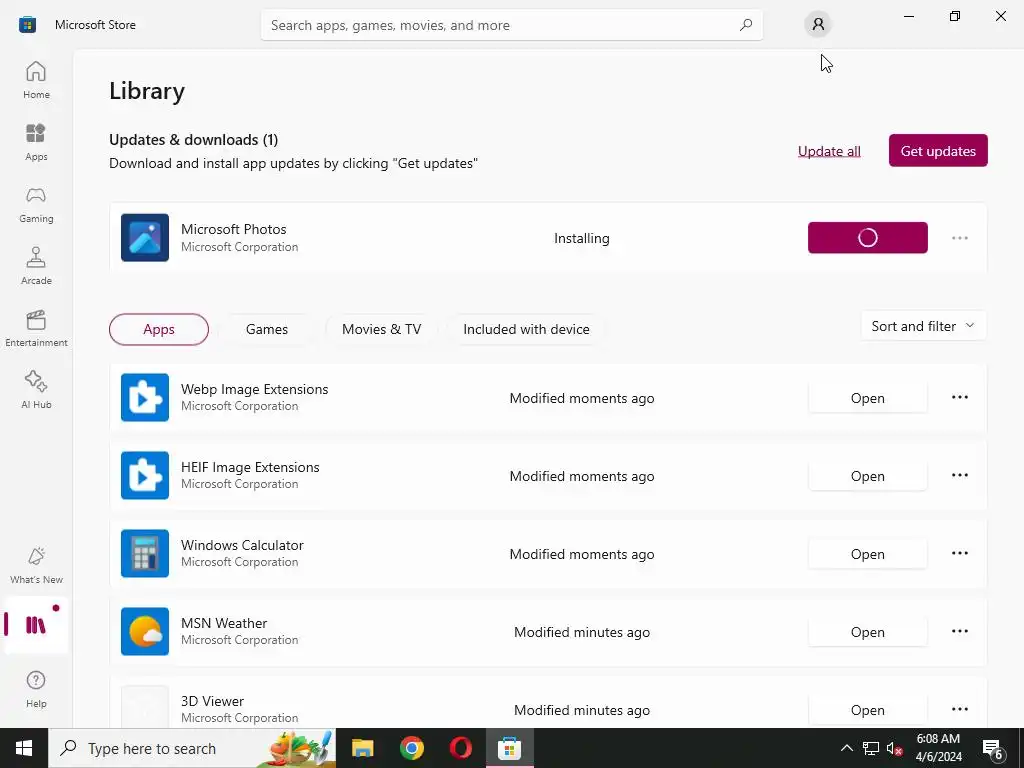
Task: Open the Apps section in sidebar
Action: click(36, 142)
